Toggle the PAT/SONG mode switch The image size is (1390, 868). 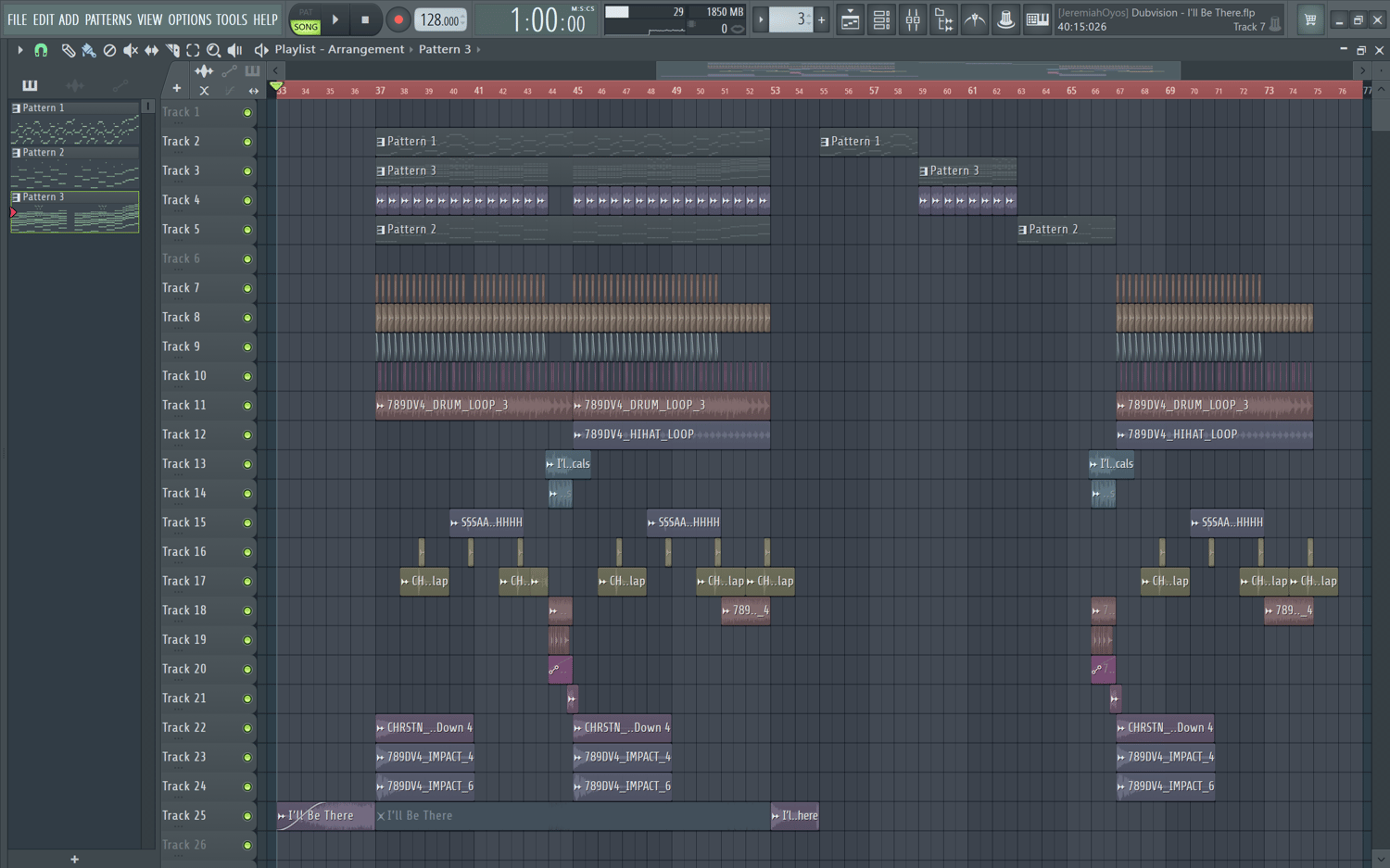[x=306, y=20]
